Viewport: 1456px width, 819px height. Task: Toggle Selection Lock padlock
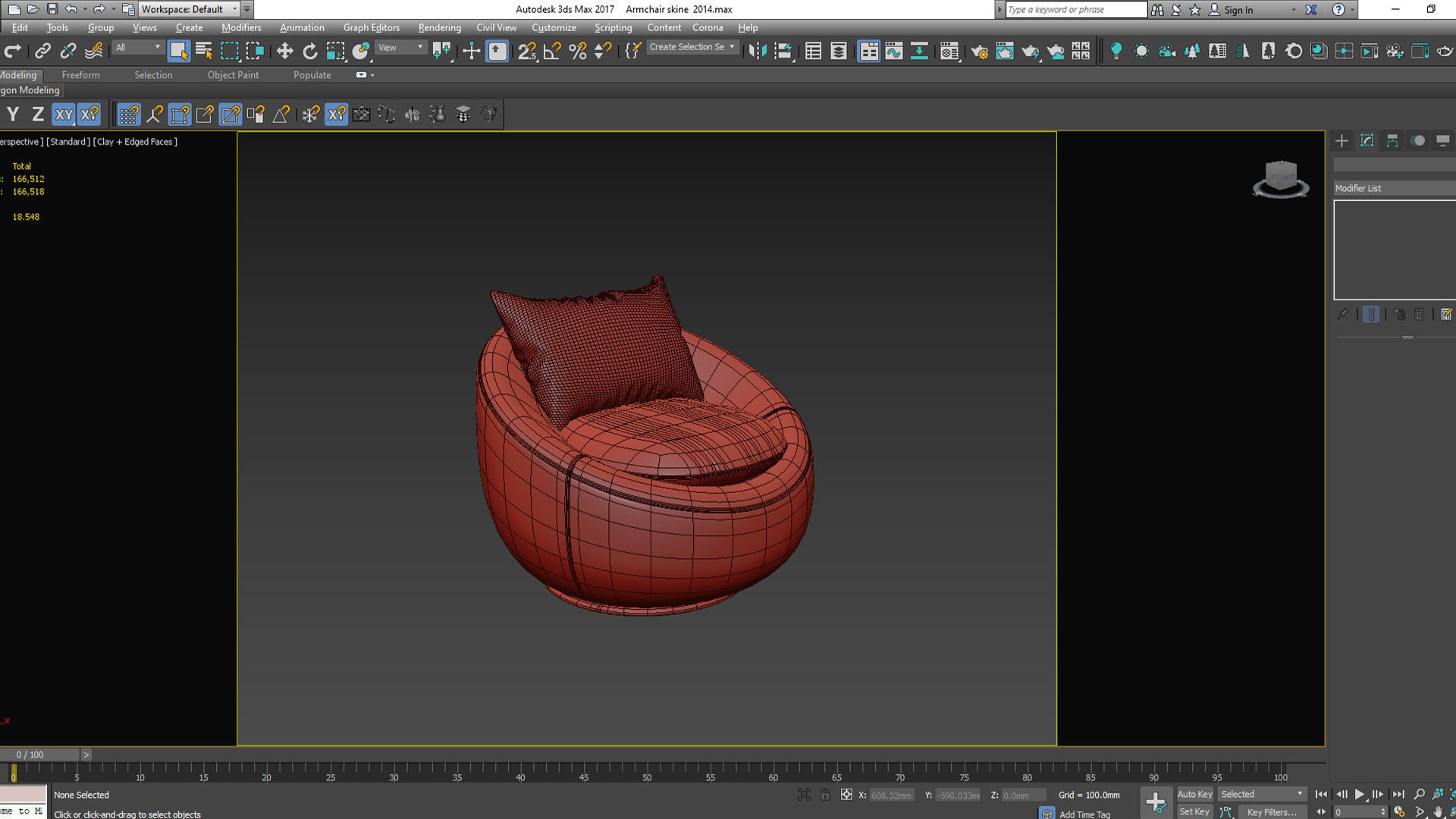(825, 795)
